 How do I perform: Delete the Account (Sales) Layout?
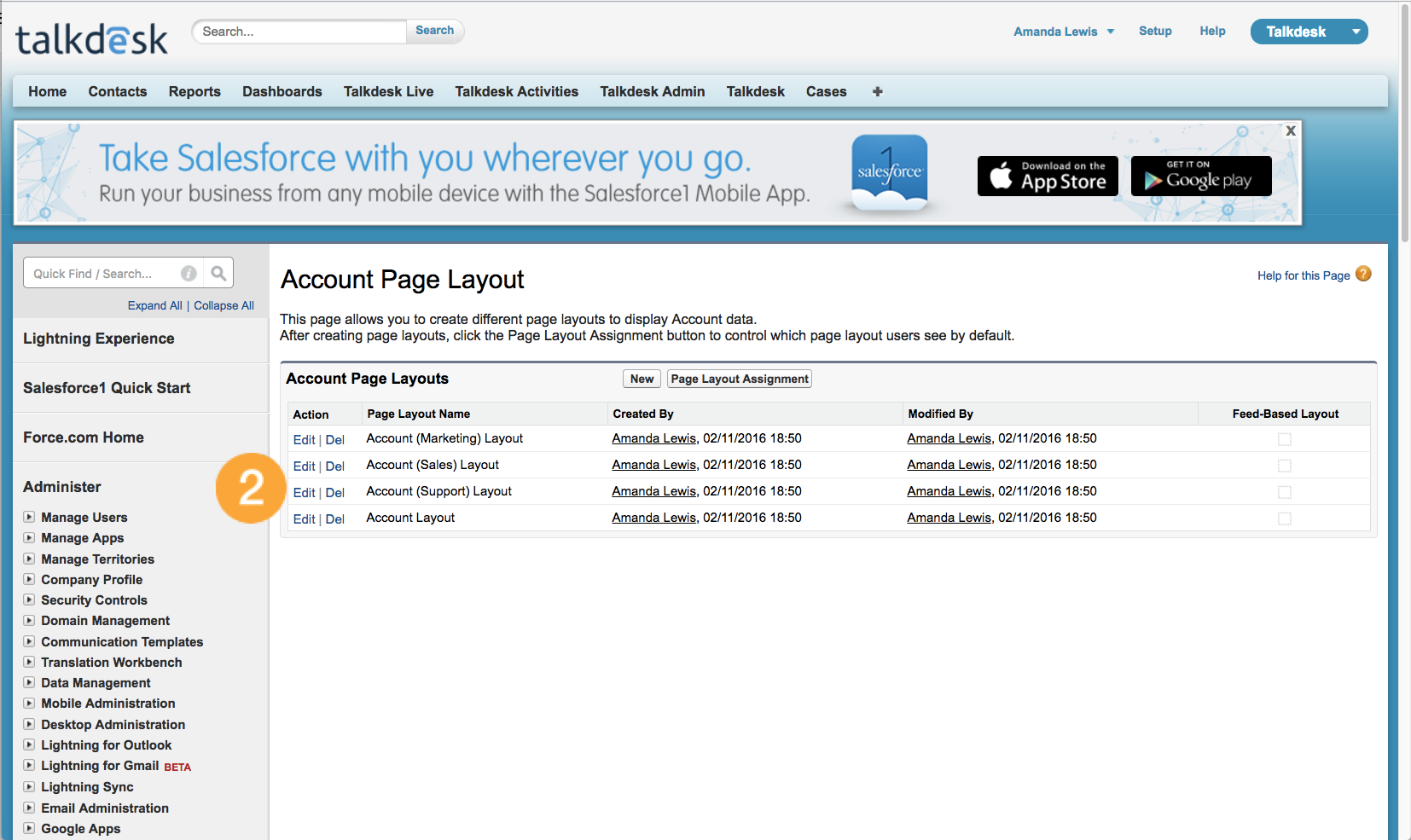pos(335,466)
